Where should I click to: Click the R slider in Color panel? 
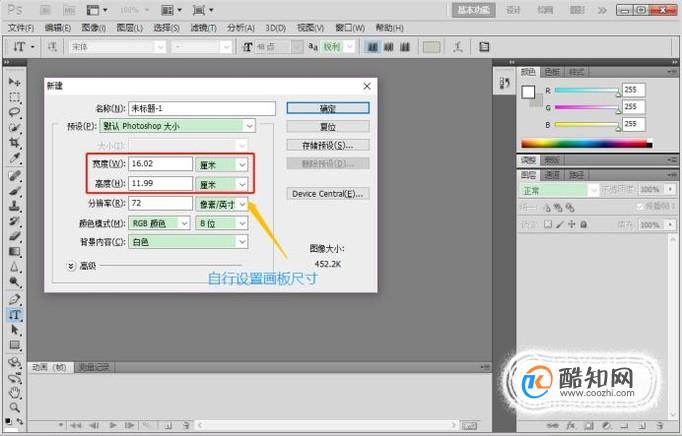click(587, 91)
